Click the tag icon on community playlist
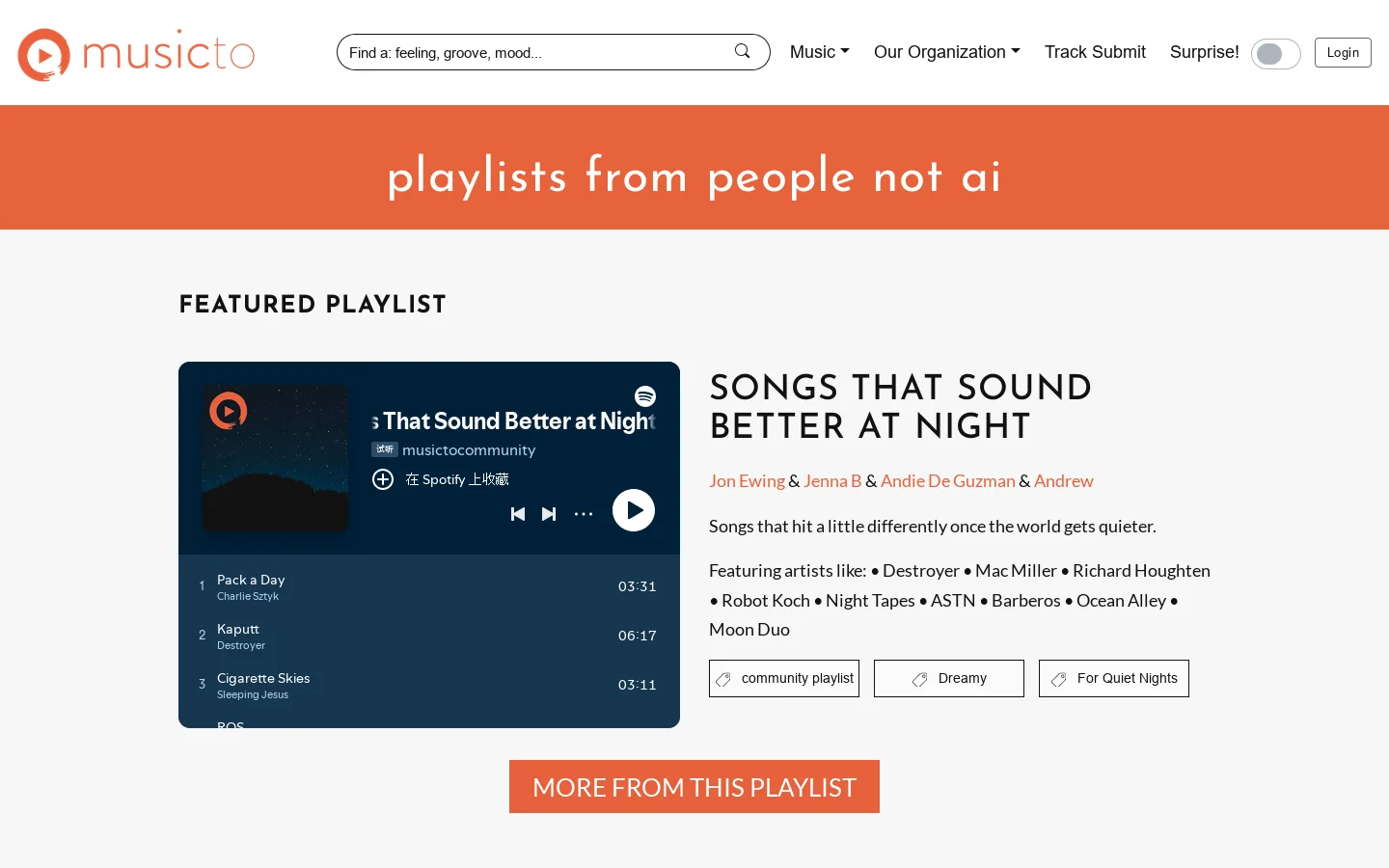This screenshot has width=1389, height=868. point(723,679)
